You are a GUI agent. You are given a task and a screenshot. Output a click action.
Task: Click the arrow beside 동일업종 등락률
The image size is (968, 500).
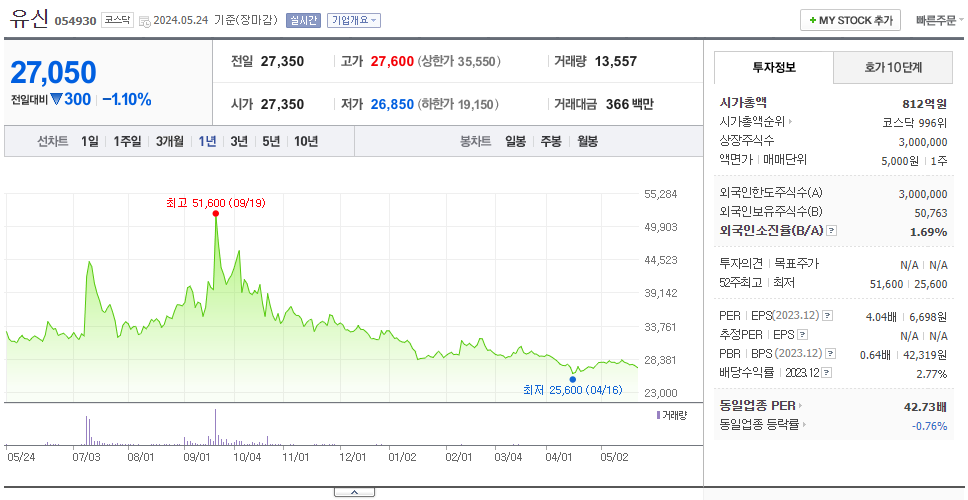[x=804, y=425]
